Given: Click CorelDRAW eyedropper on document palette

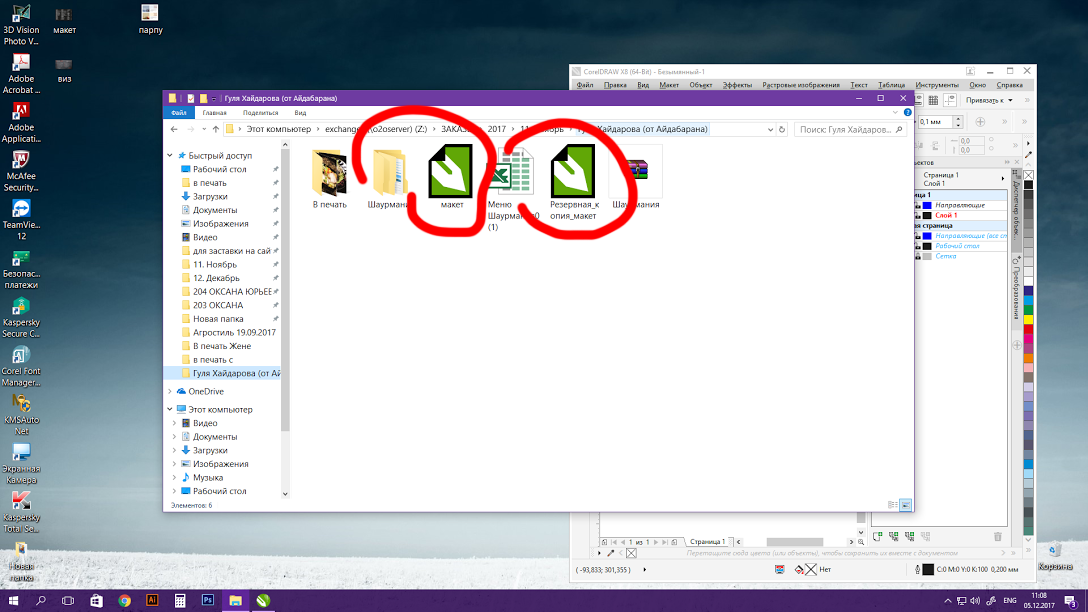Looking at the screenshot, I should pos(611,553).
